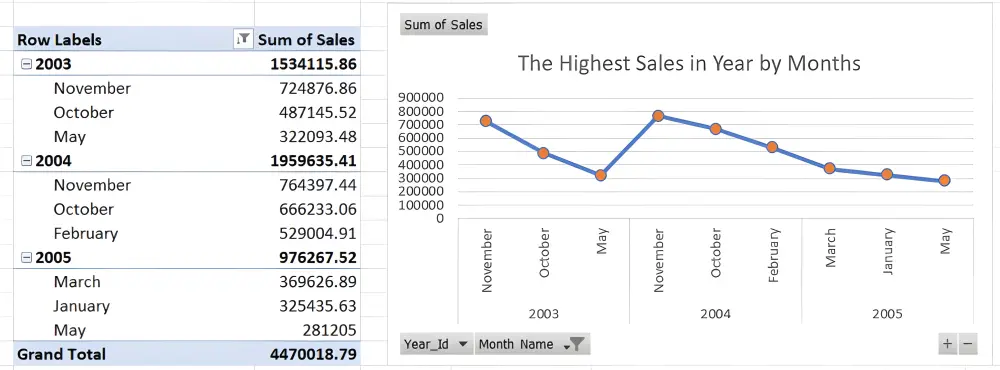This screenshot has height=370, width=1000.
Task: Open the Row Labels filter dropdown
Action: click(x=243, y=40)
